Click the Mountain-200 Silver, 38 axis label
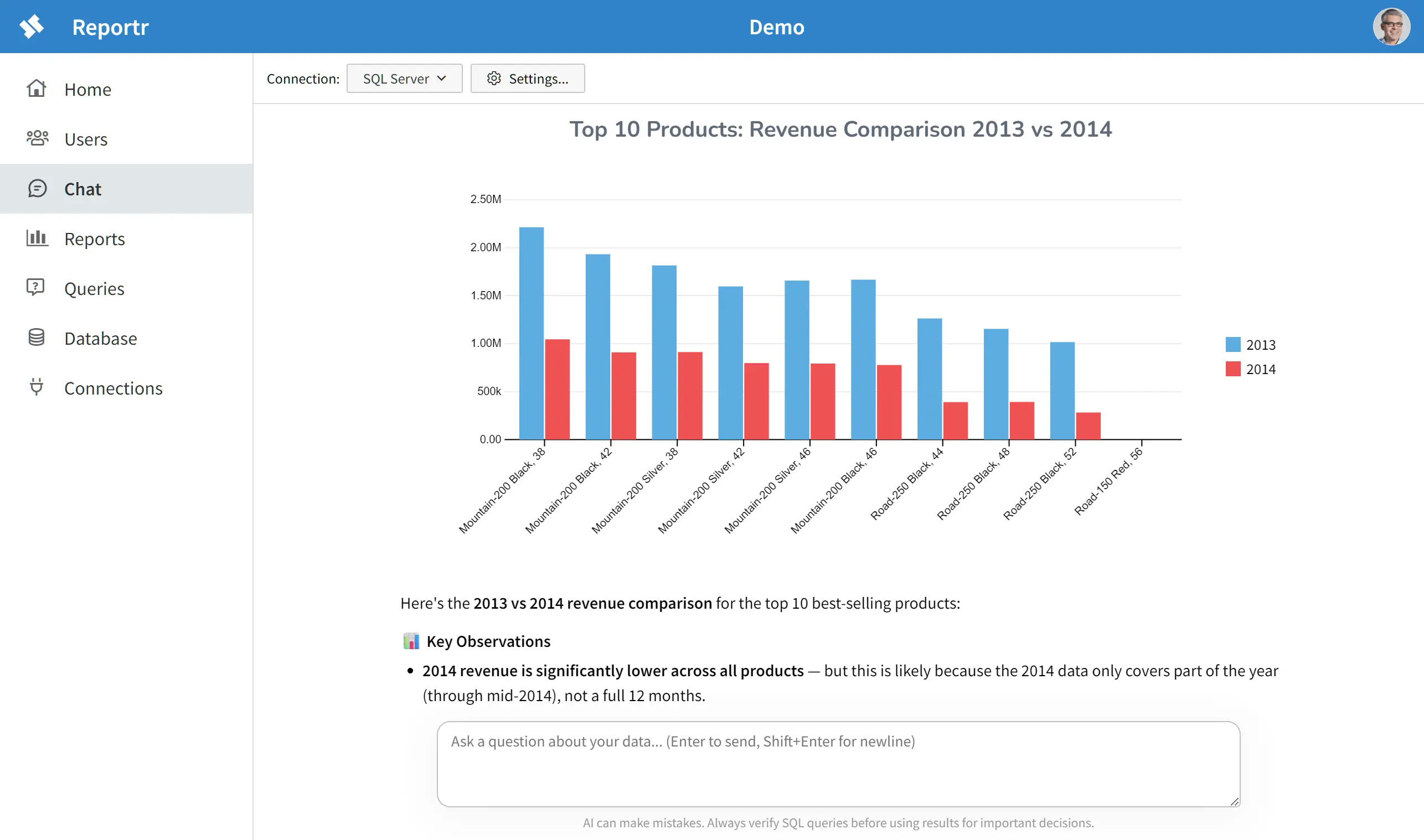 coord(634,490)
